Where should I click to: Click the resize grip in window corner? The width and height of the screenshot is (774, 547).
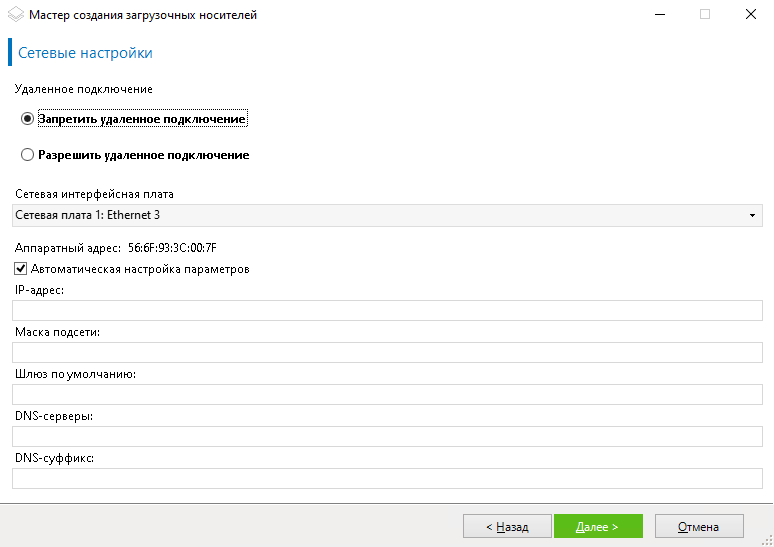point(768,541)
